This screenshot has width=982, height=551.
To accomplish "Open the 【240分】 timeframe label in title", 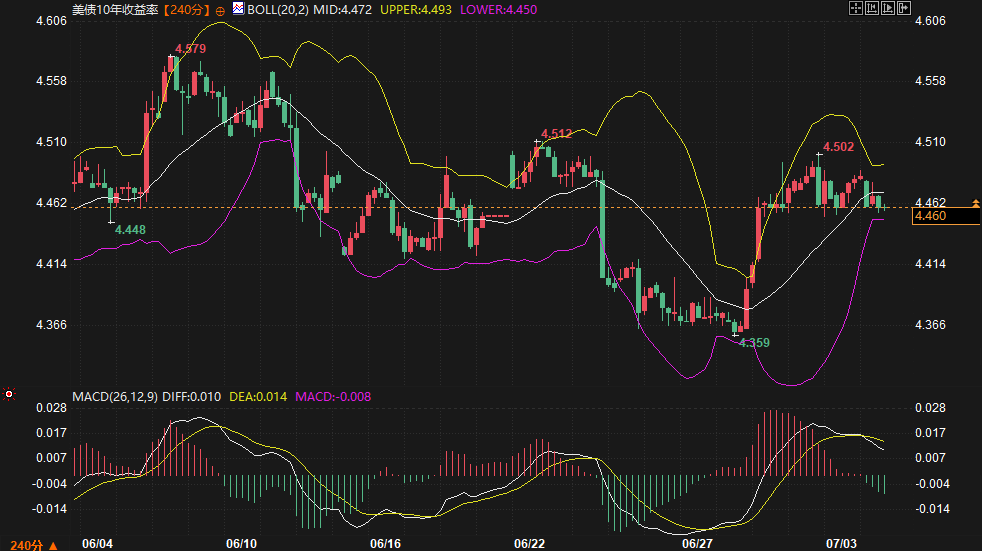I will (186, 9).
